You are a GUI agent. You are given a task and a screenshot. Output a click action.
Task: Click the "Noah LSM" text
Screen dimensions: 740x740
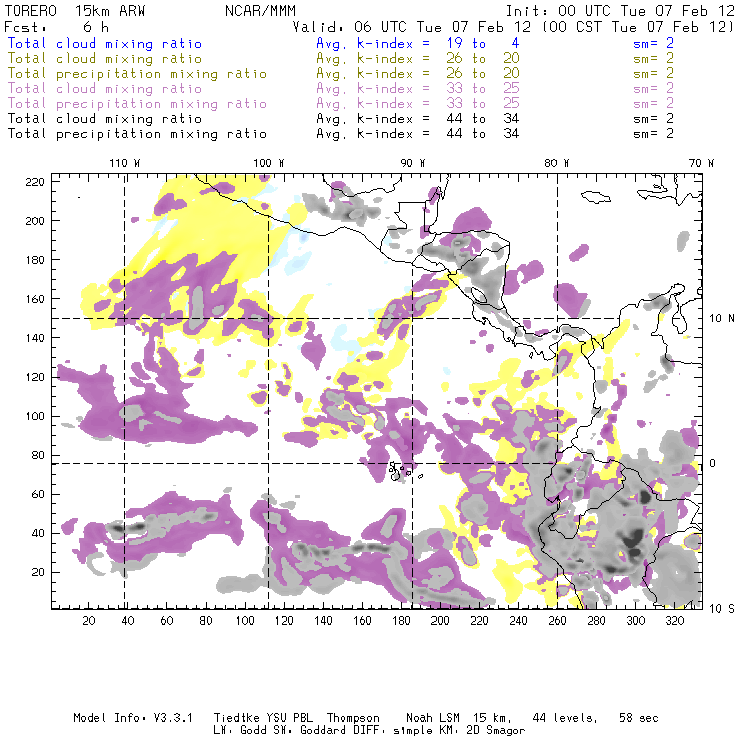(433, 718)
